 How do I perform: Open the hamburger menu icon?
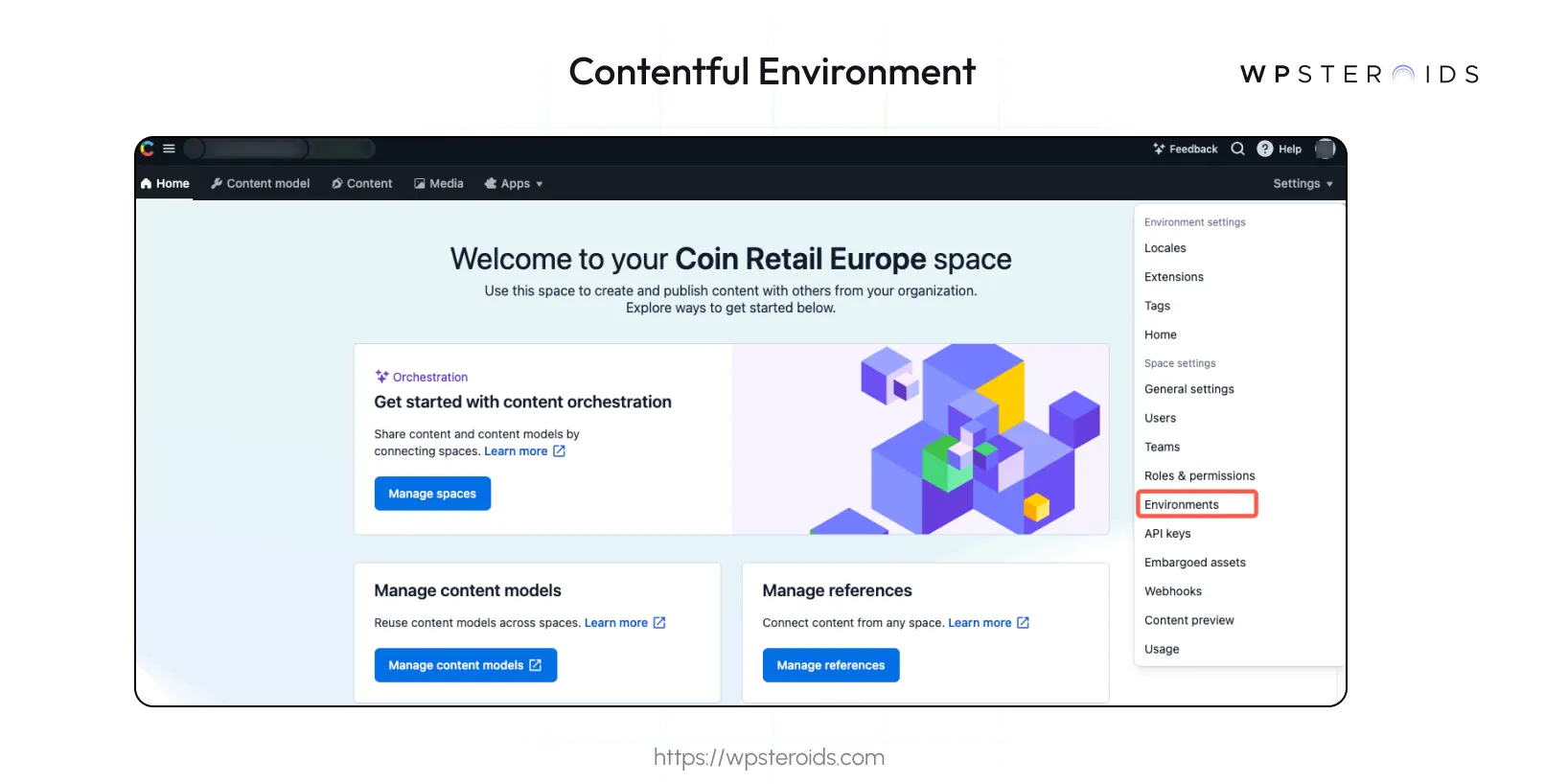click(x=169, y=149)
